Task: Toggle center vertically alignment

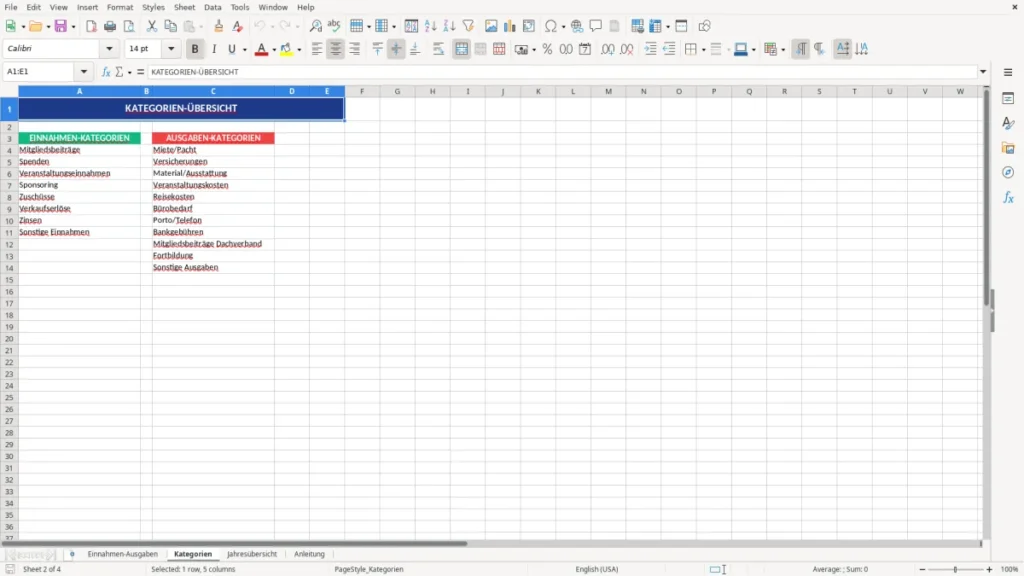Action: (x=396, y=49)
